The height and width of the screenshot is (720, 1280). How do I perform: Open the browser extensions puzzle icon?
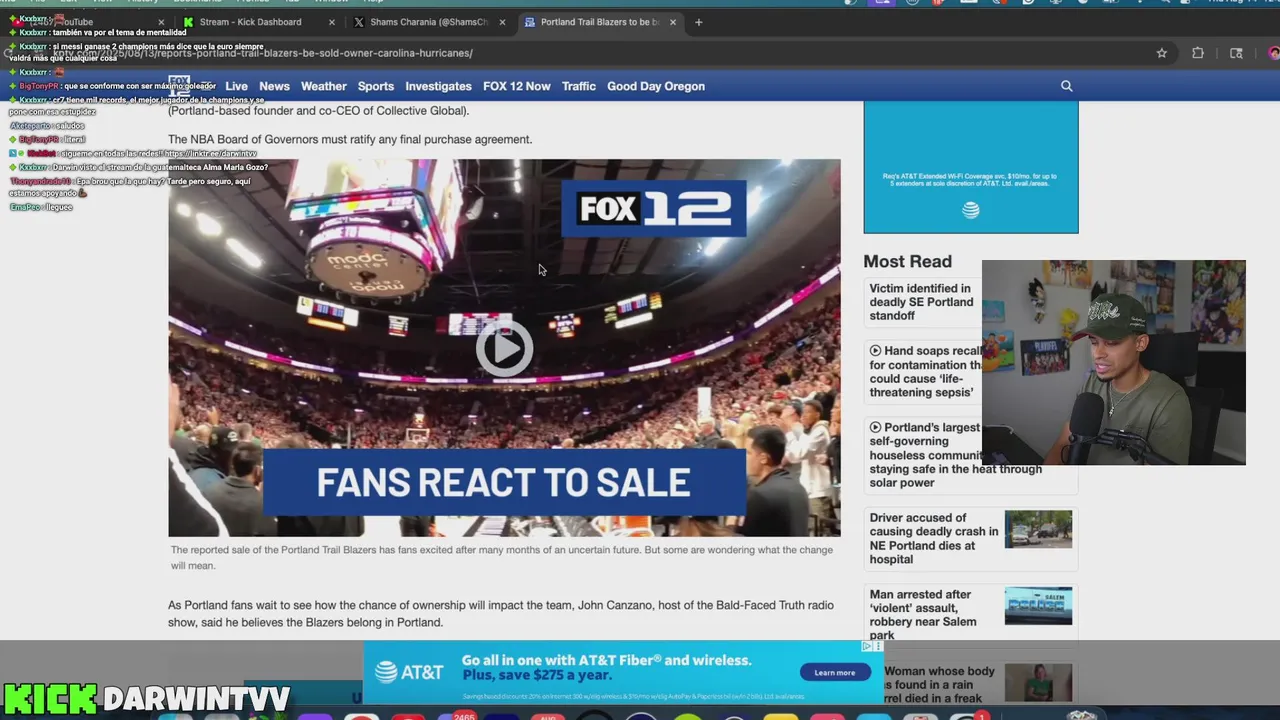point(1198,53)
